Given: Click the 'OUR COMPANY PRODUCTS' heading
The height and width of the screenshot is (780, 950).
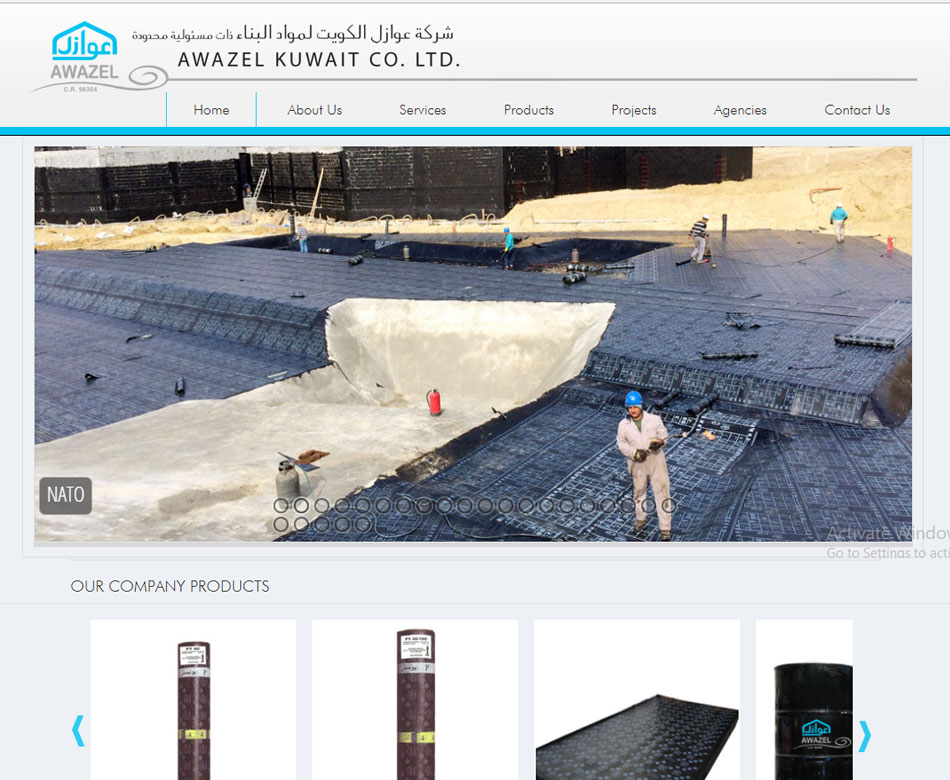Looking at the screenshot, I should pyautogui.click(x=170, y=586).
